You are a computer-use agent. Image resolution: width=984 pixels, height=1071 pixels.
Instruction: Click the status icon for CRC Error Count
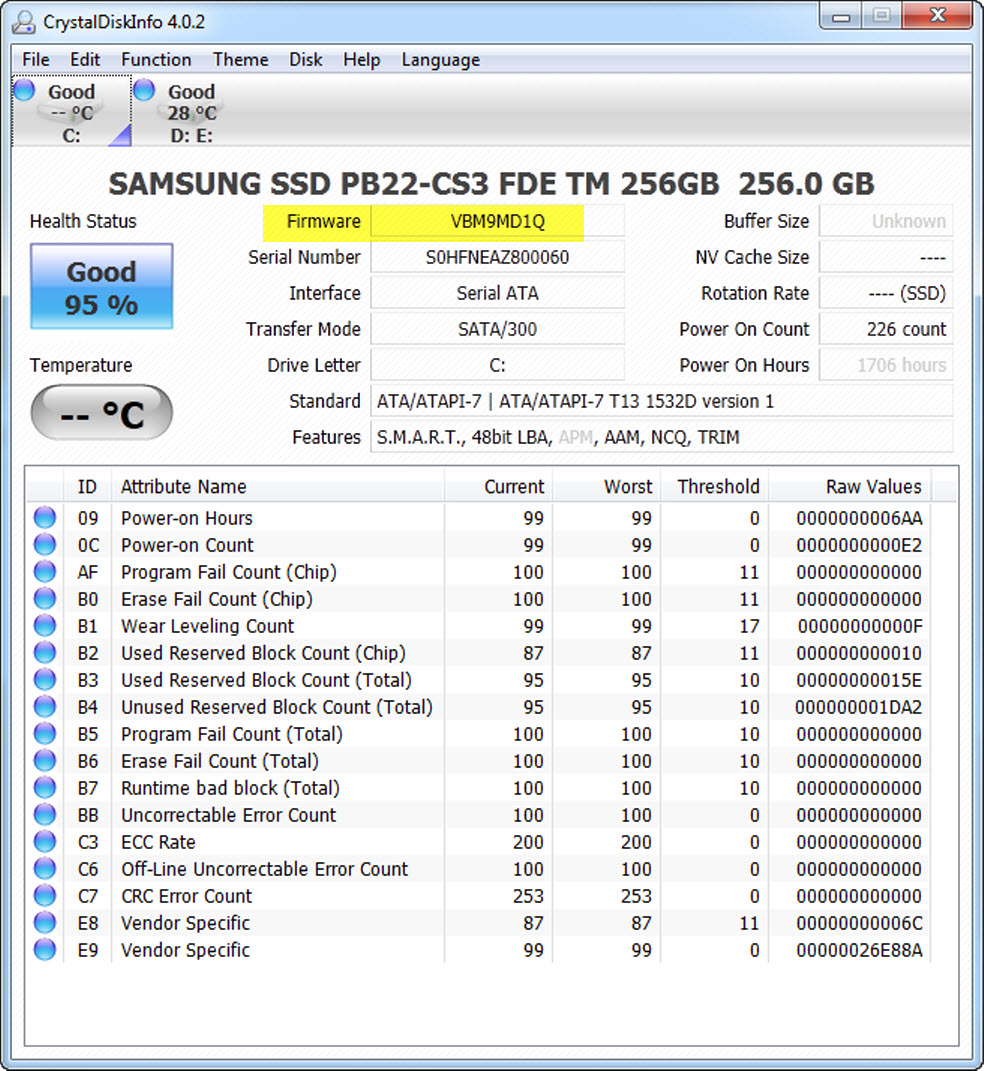45,895
